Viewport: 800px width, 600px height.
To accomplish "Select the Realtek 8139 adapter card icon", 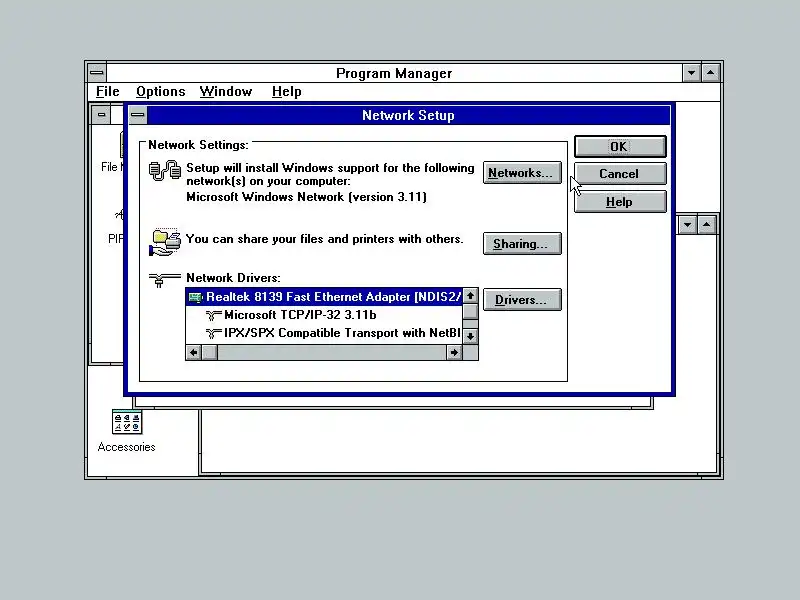I will (x=195, y=297).
